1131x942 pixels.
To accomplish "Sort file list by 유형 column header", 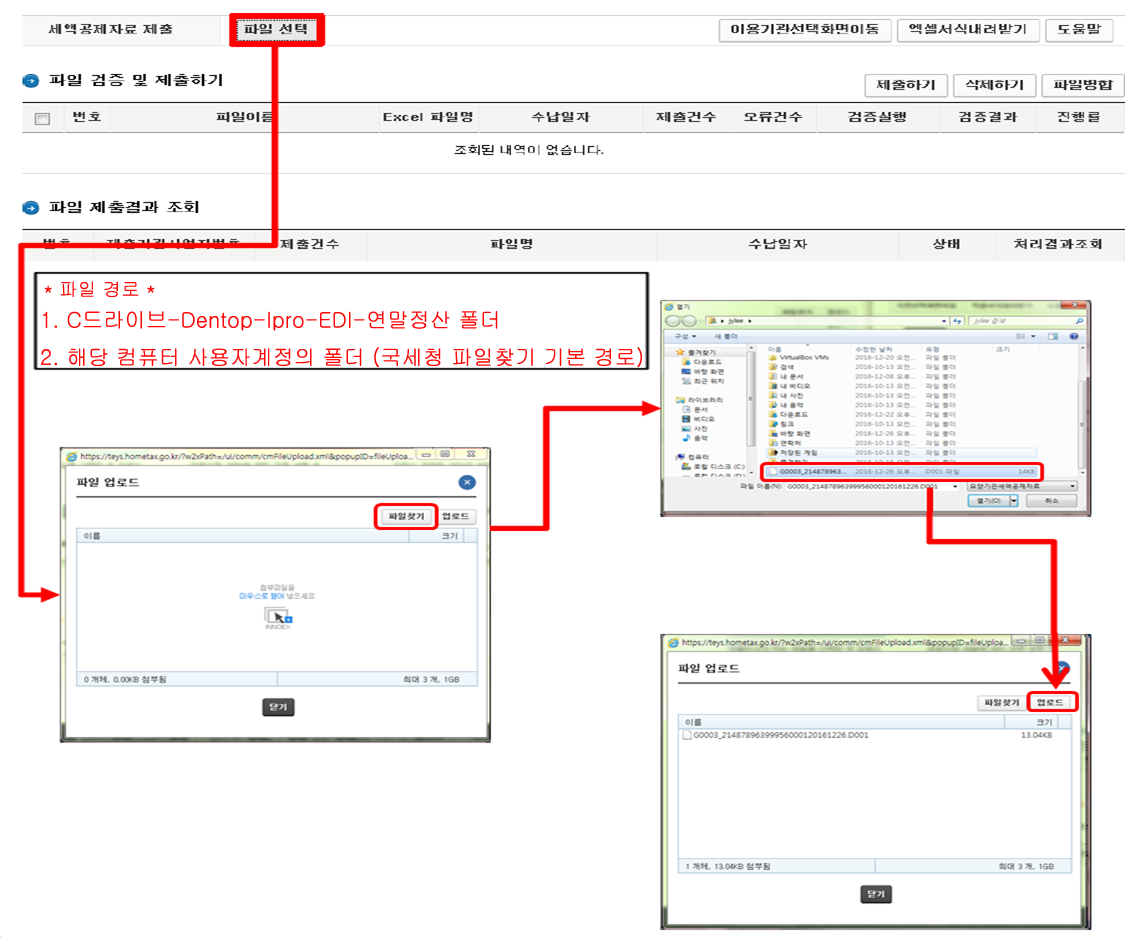I will pos(933,350).
